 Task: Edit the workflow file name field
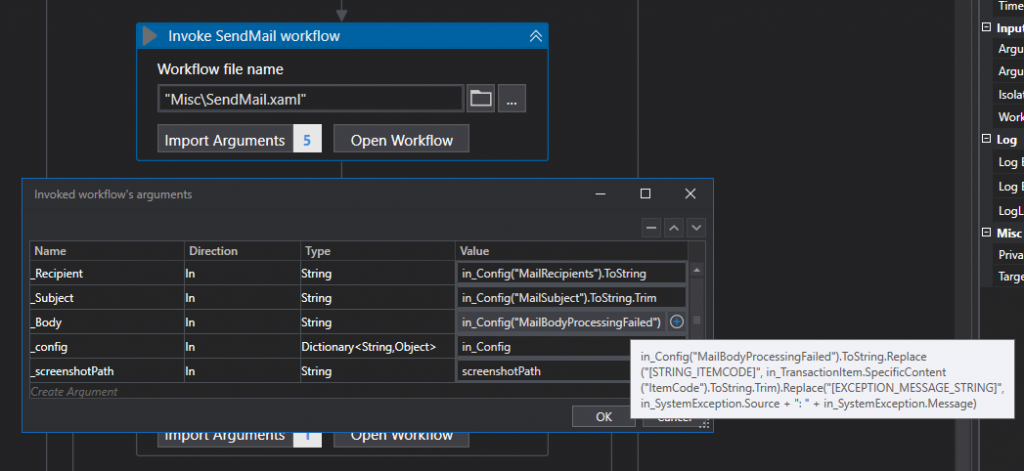point(310,98)
